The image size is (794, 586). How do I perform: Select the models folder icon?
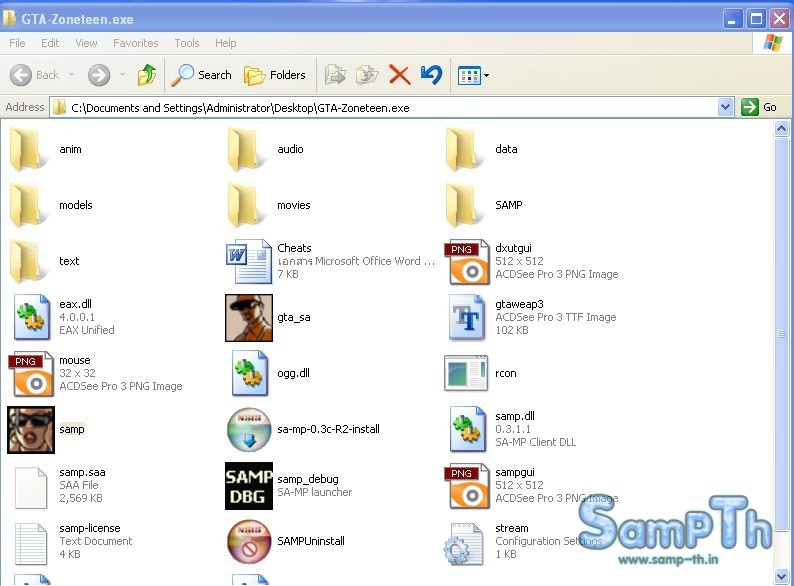(30, 205)
